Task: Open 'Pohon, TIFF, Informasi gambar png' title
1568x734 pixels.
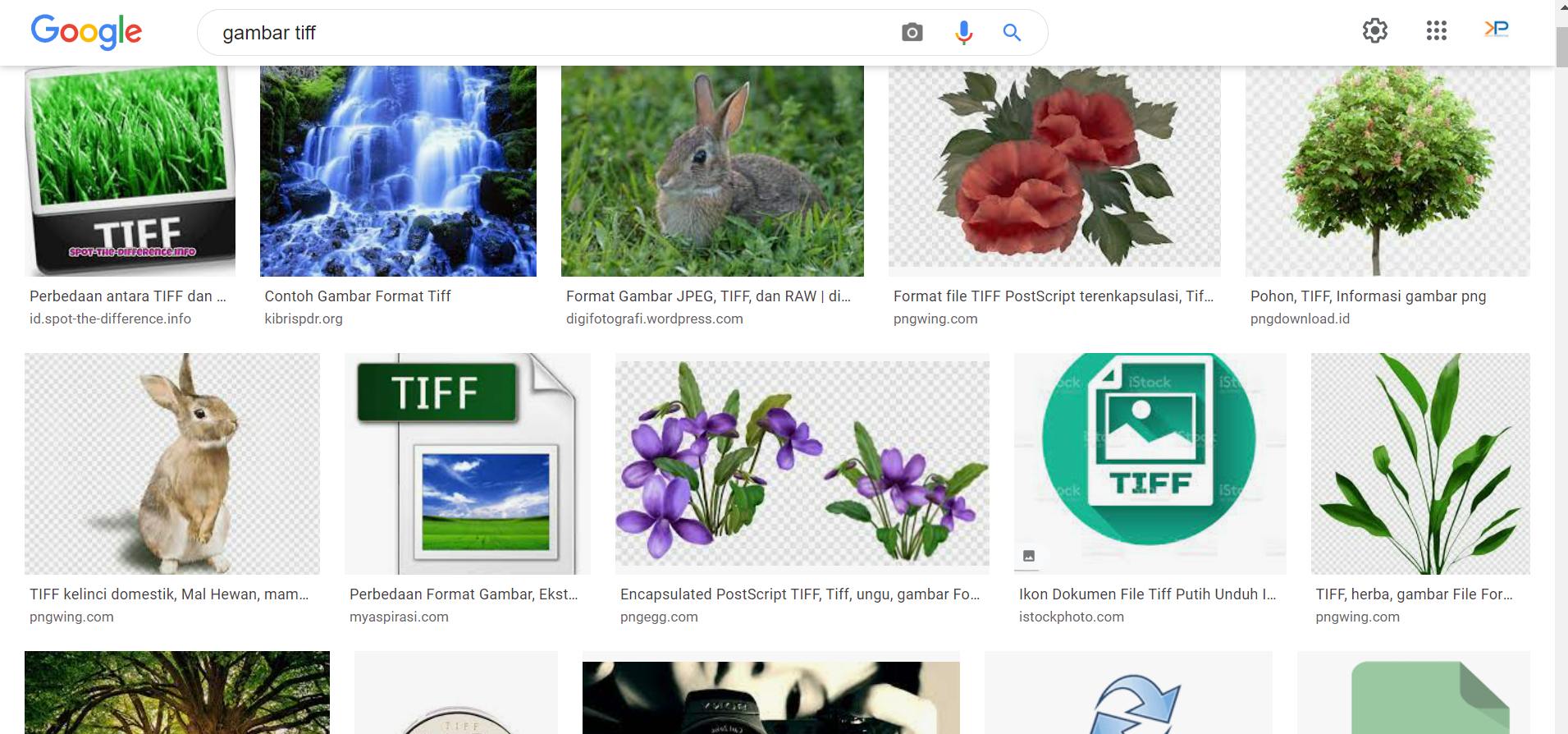Action: click(1369, 296)
